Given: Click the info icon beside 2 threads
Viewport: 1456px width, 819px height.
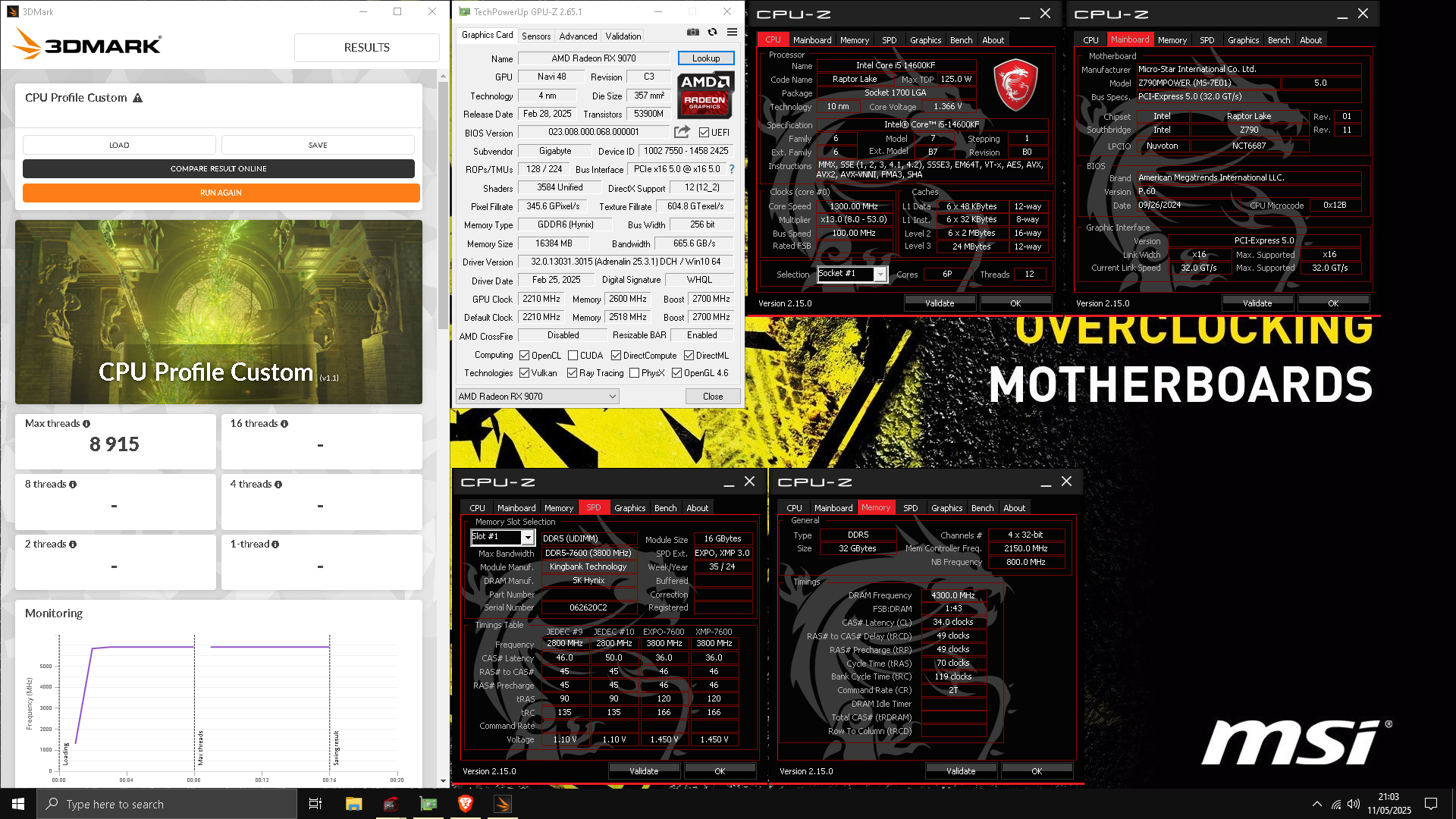Looking at the screenshot, I should tap(73, 544).
